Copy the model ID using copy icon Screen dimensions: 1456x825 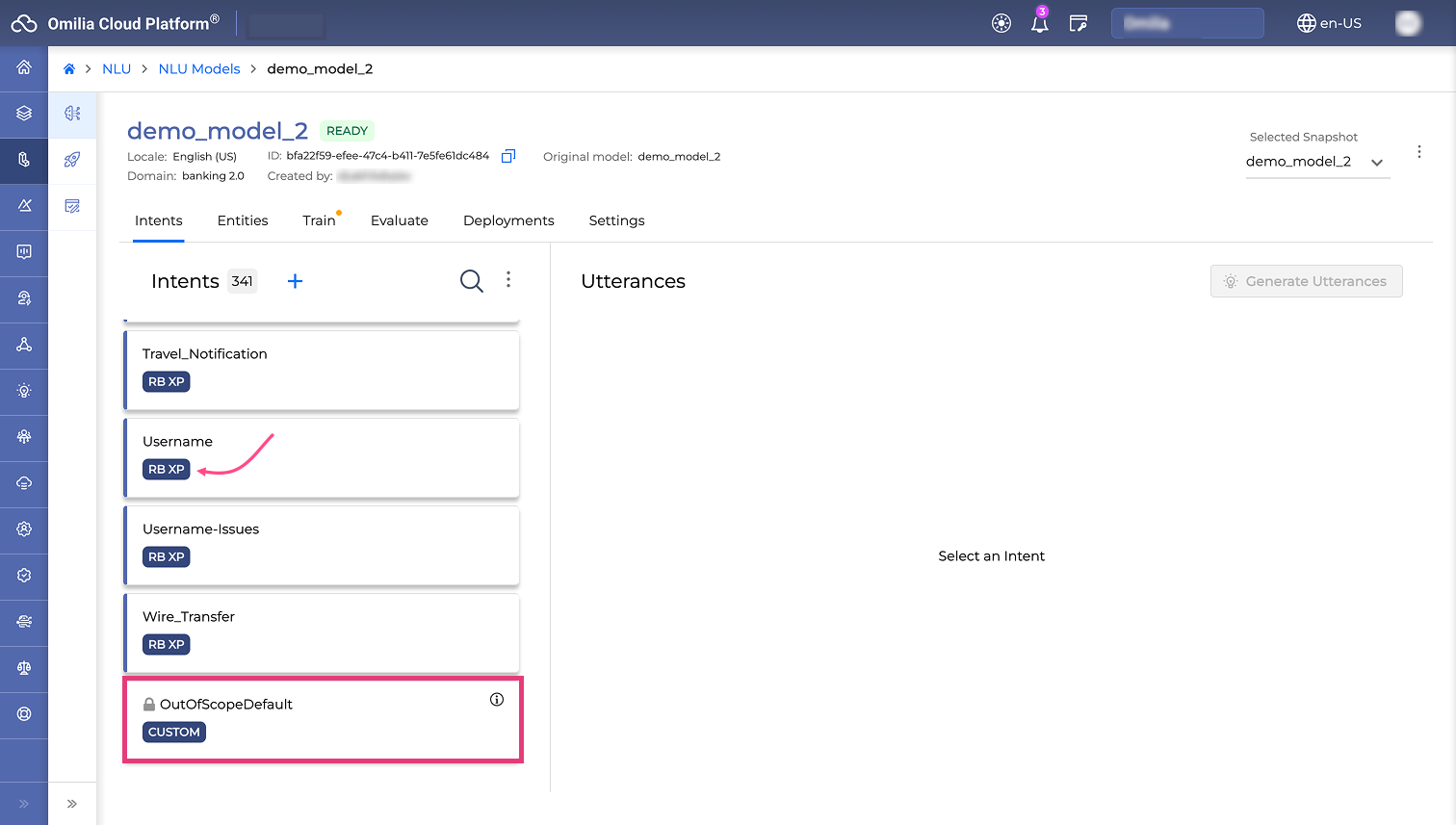[508, 156]
